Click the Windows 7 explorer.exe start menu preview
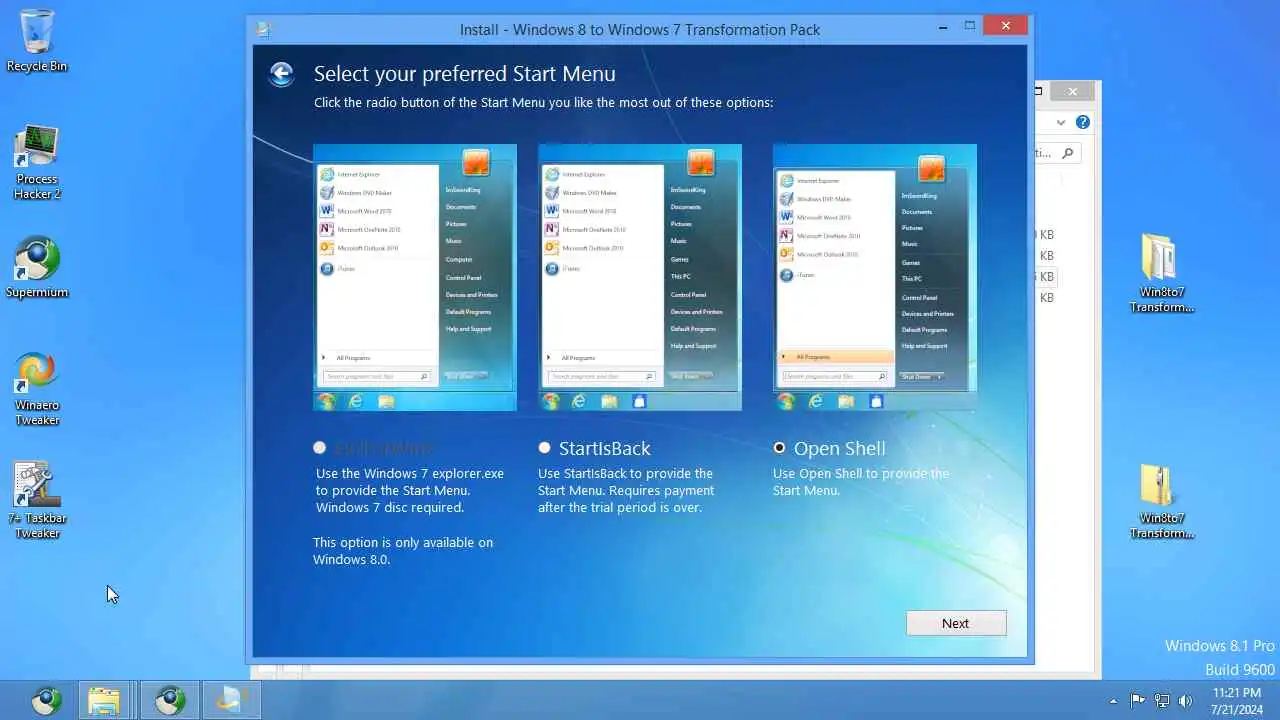The height and width of the screenshot is (720, 1280). (415, 277)
